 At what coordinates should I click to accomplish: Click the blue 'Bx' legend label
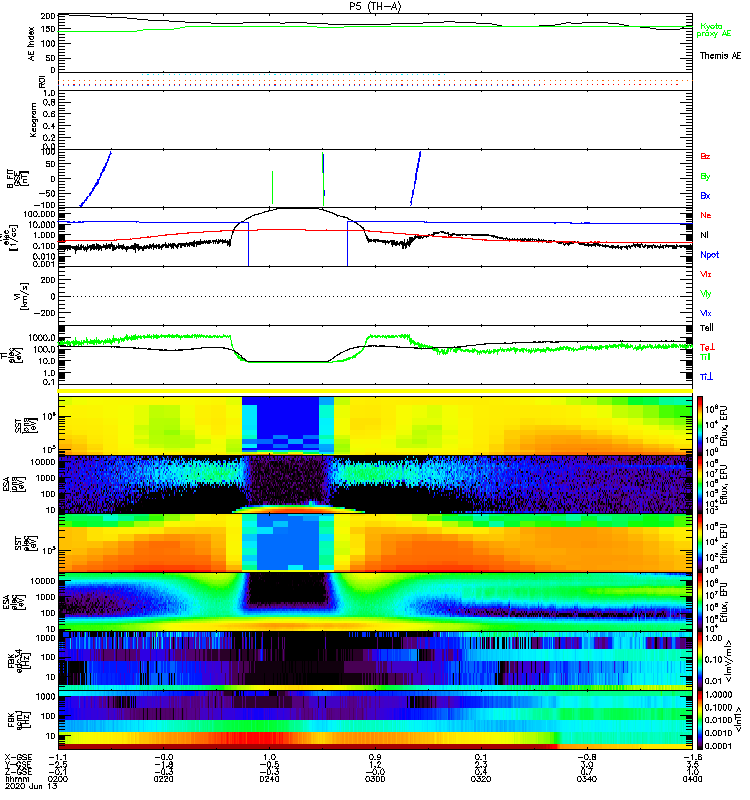point(705,196)
